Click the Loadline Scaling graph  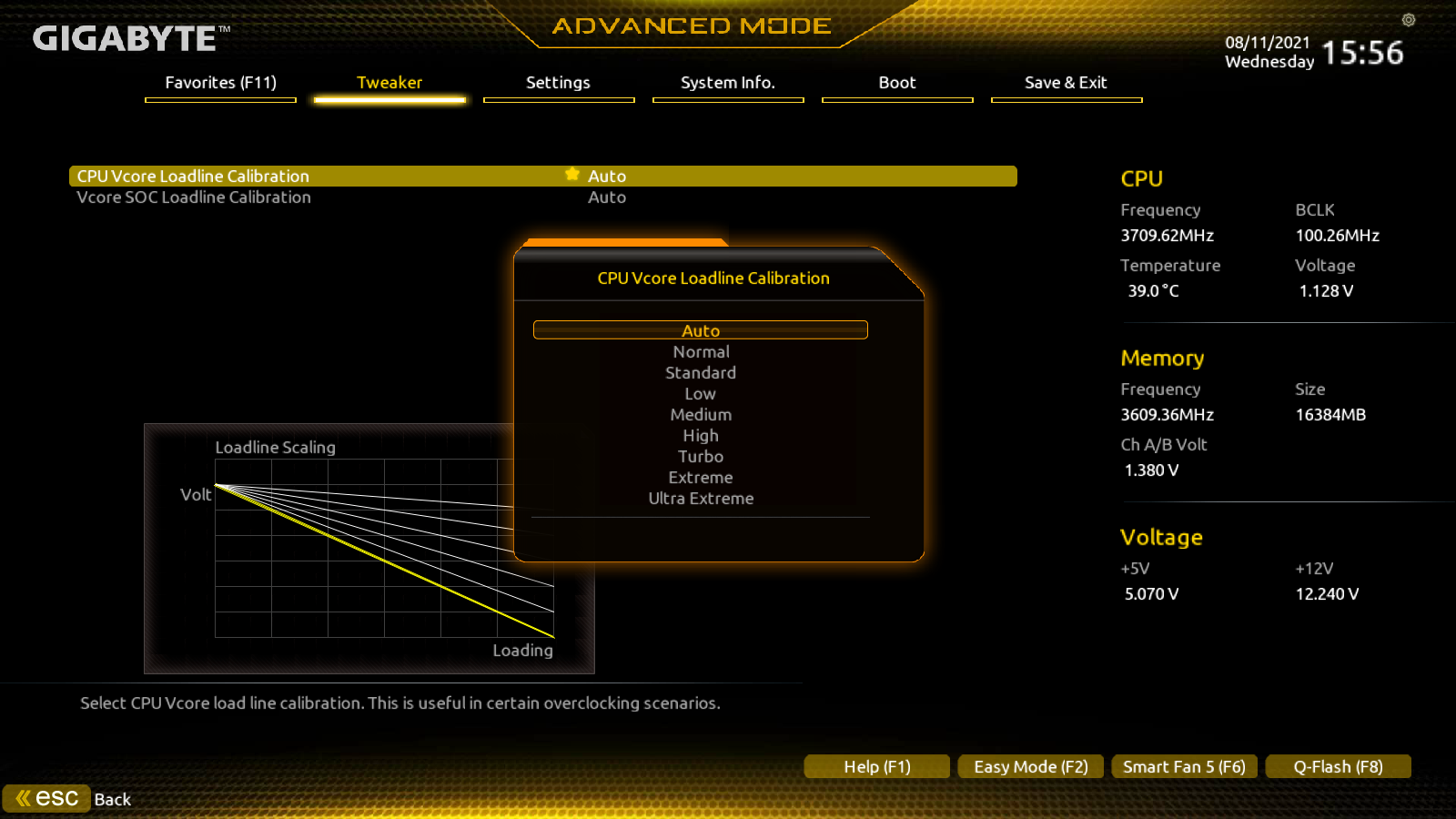pyautogui.click(x=369, y=549)
